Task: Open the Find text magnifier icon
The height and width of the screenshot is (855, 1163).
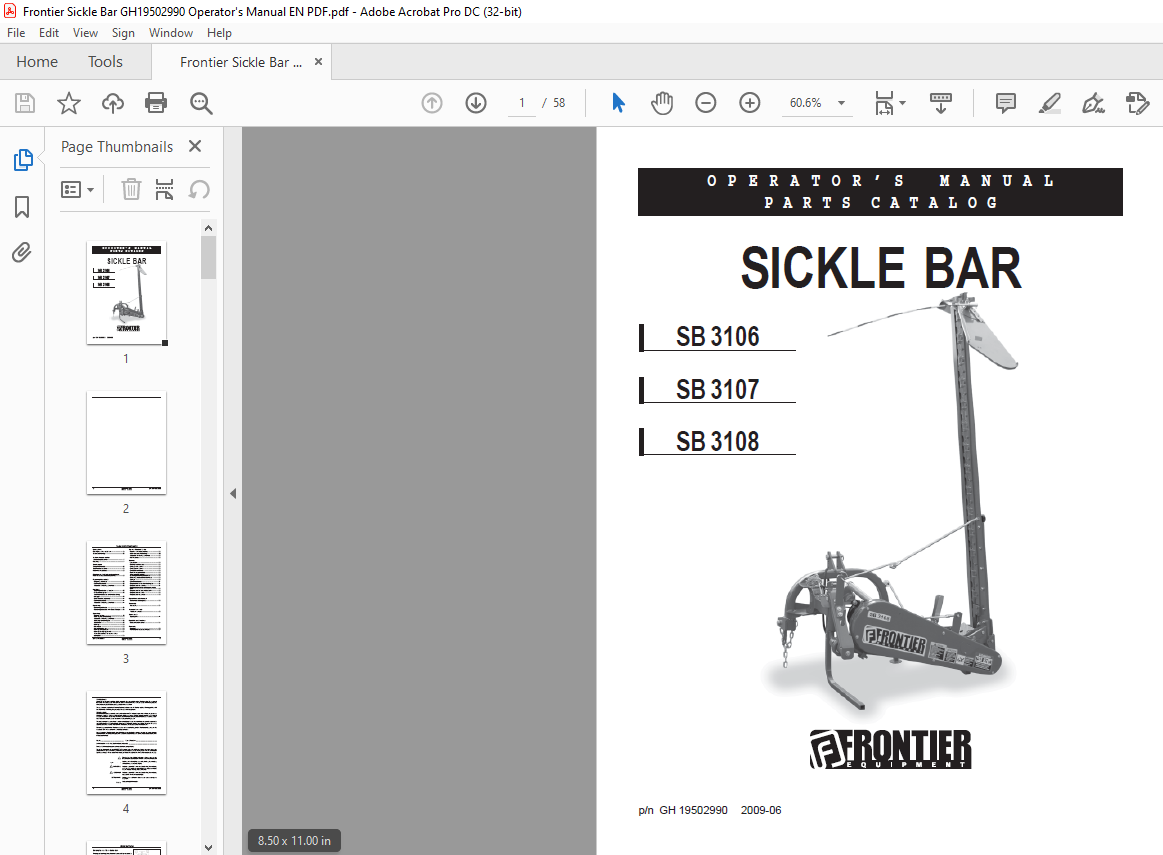Action: click(x=201, y=103)
